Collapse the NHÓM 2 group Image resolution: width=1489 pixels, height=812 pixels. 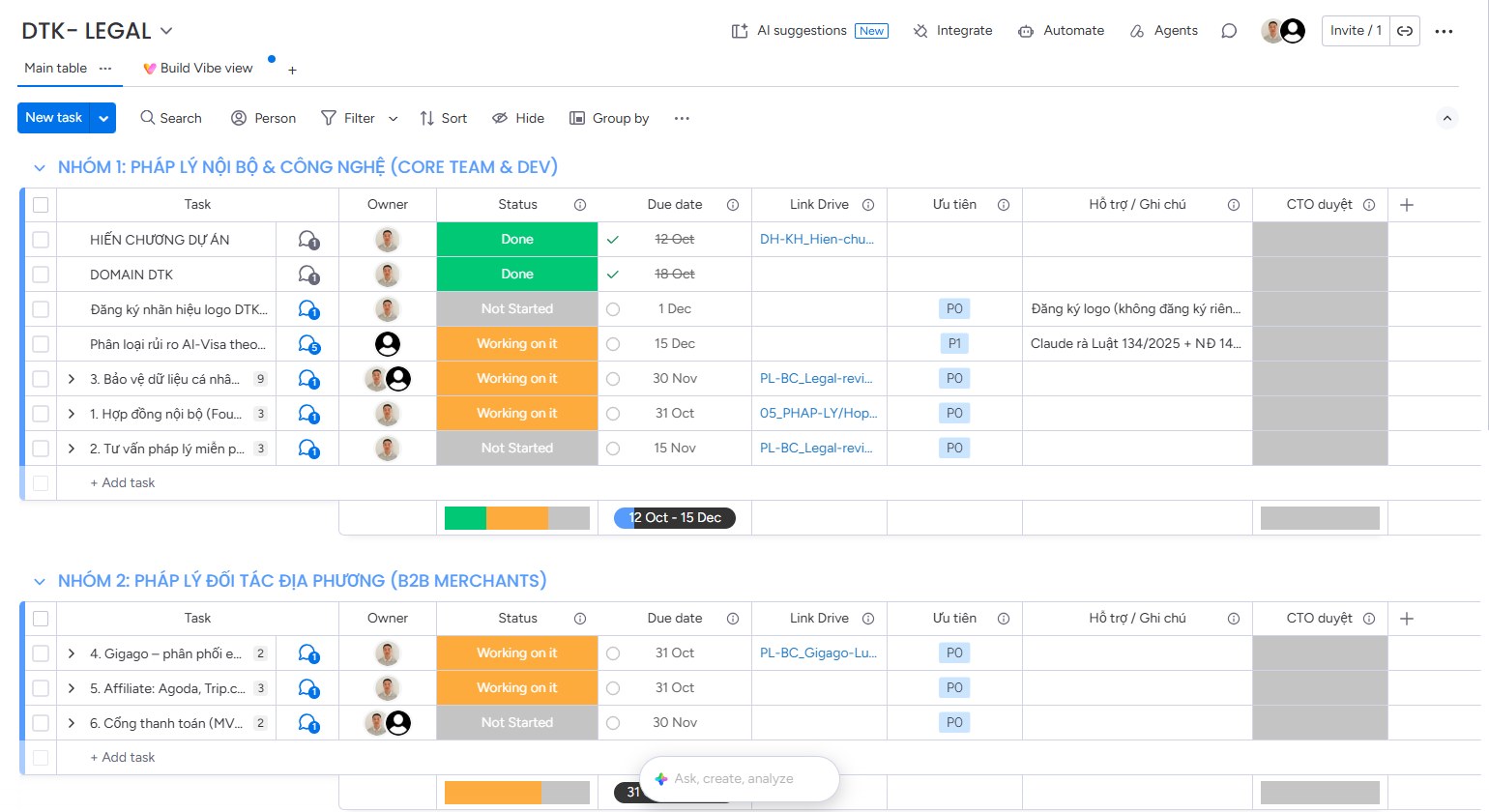coord(40,582)
